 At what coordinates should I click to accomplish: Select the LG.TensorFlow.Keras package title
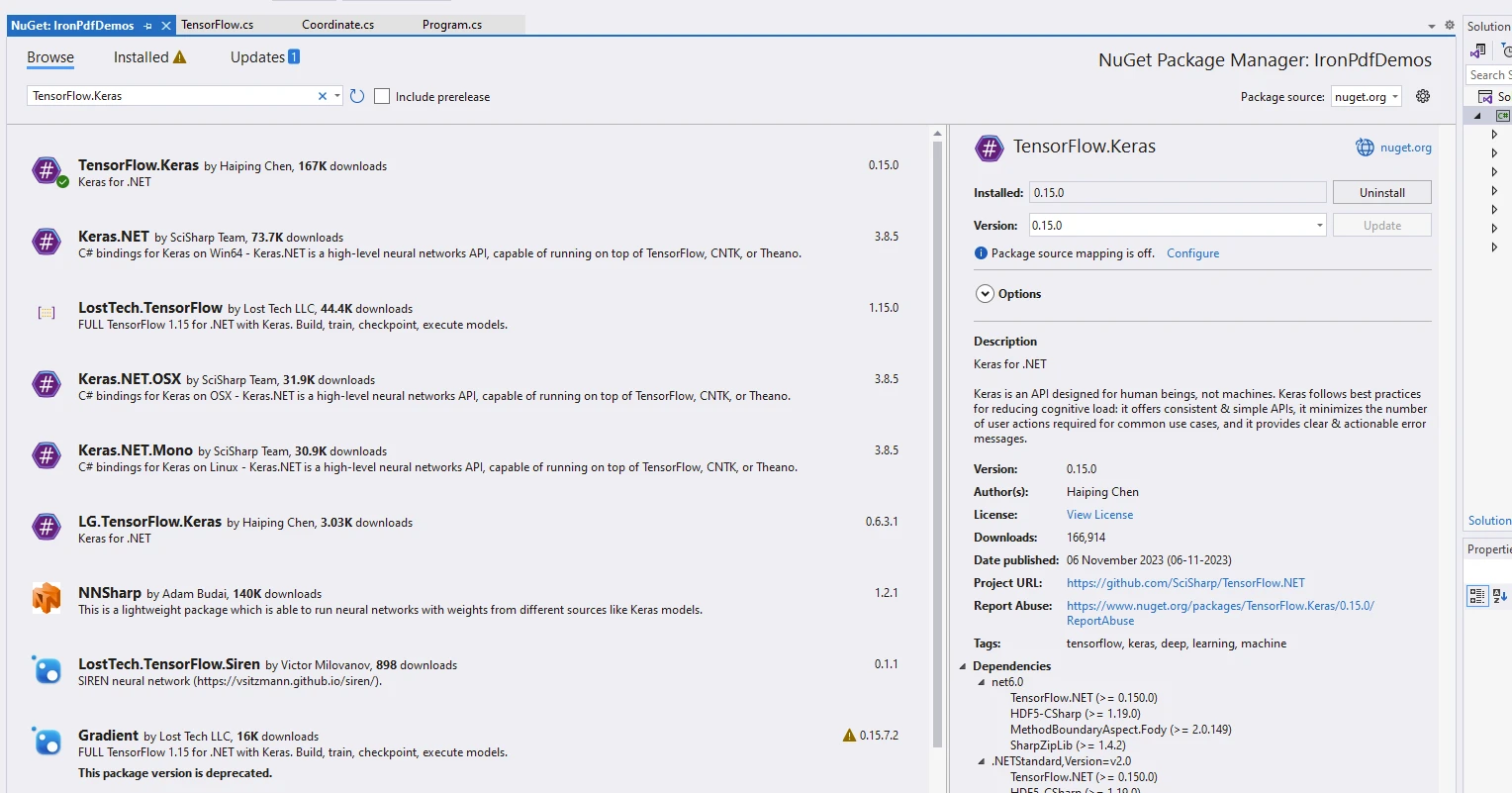tap(149, 522)
